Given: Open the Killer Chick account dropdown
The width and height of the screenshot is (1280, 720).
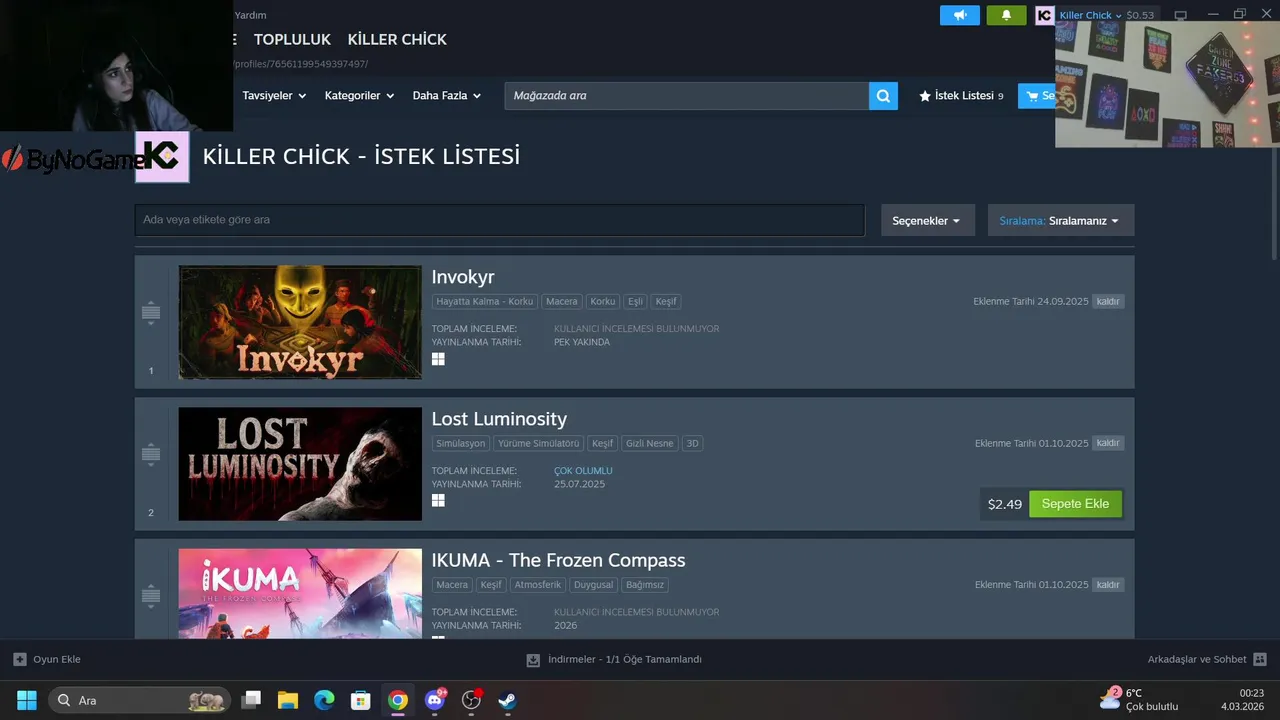Looking at the screenshot, I should (1090, 15).
